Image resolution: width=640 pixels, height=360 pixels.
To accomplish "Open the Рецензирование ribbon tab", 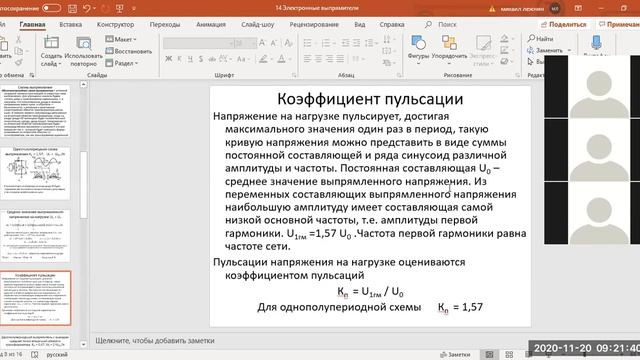I will 314,24.
